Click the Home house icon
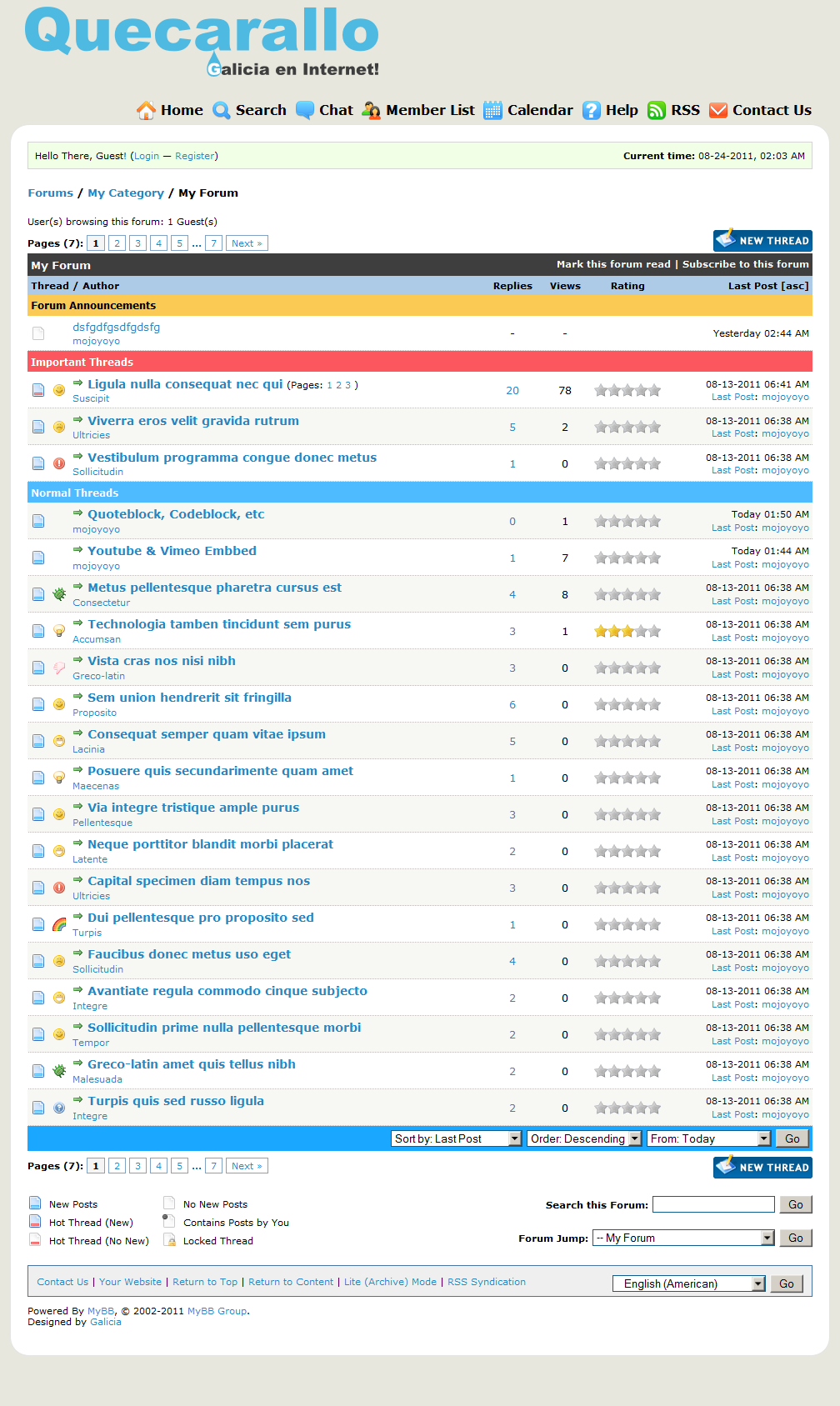This screenshot has height=1406, width=840. tap(146, 110)
